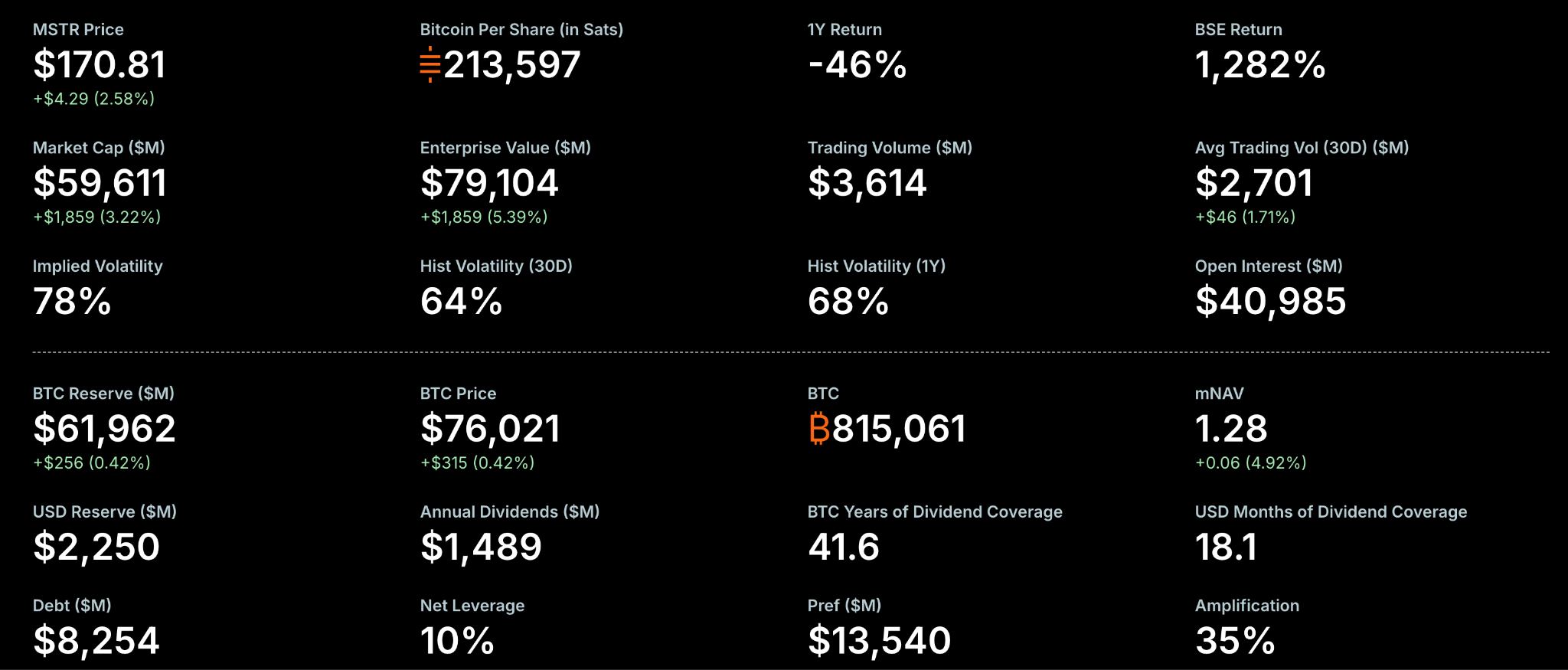Screen dimensions: 1568x670
Task: Select the Market Cap value $59,611
Action: pos(100,183)
